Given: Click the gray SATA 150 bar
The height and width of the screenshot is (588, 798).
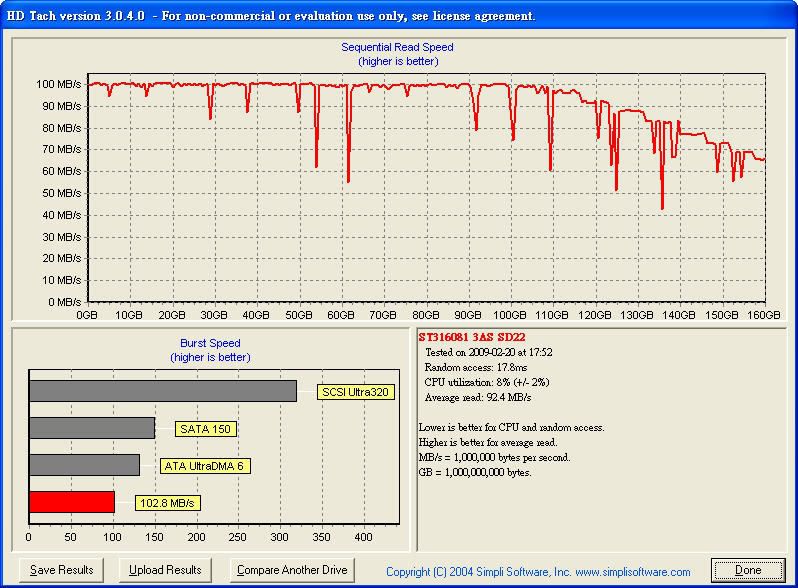Looking at the screenshot, I should click(x=92, y=428).
